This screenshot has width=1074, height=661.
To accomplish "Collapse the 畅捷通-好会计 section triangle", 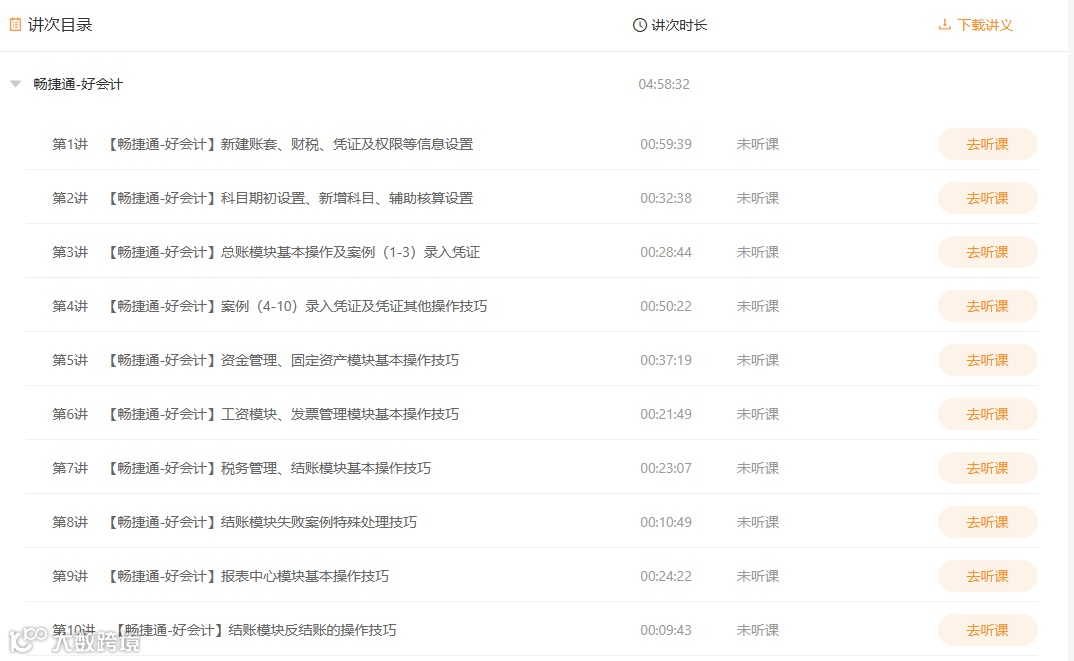I will tap(16, 84).
